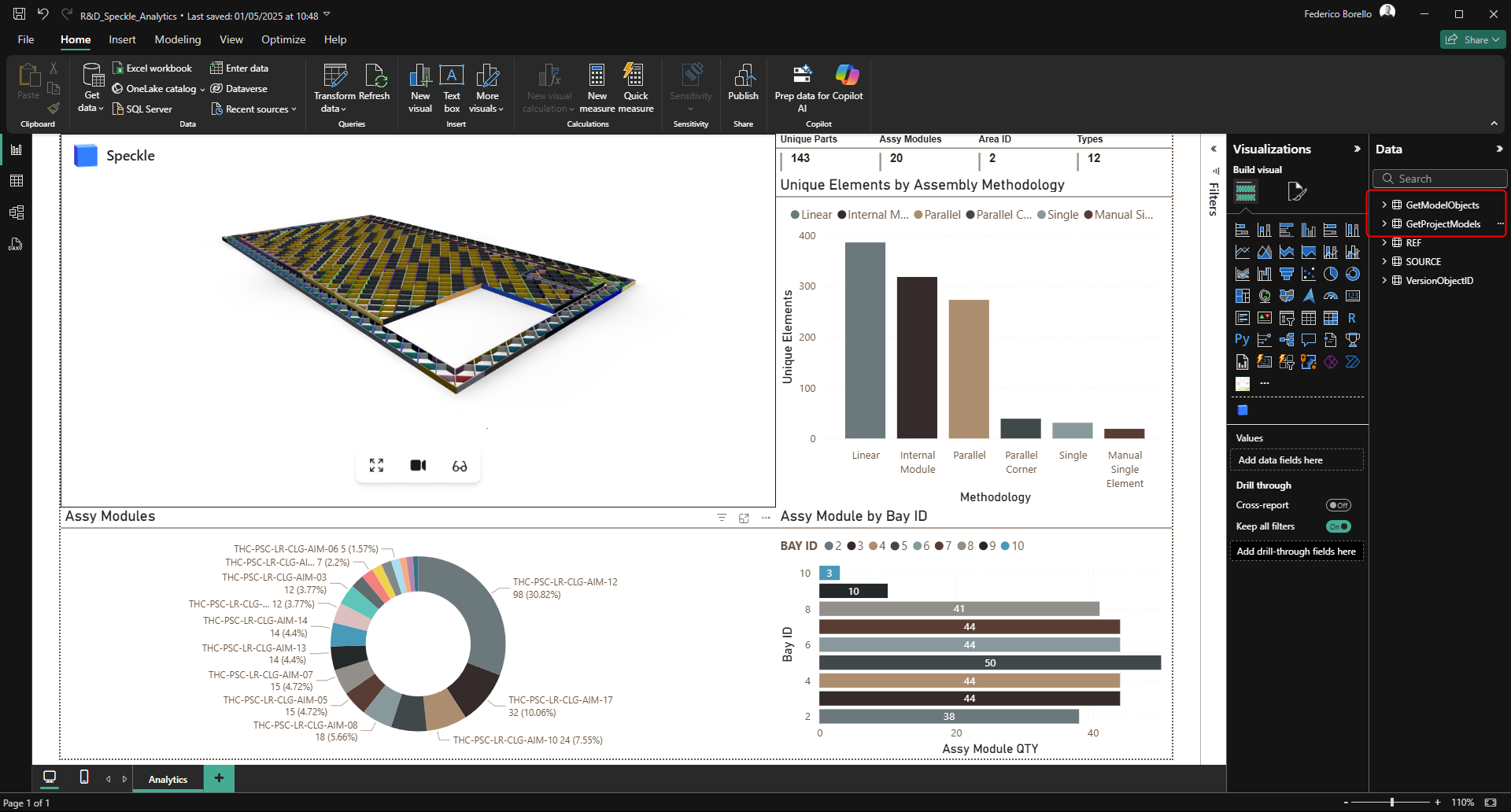Open the File menu
1511x812 pixels.
[x=26, y=39]
